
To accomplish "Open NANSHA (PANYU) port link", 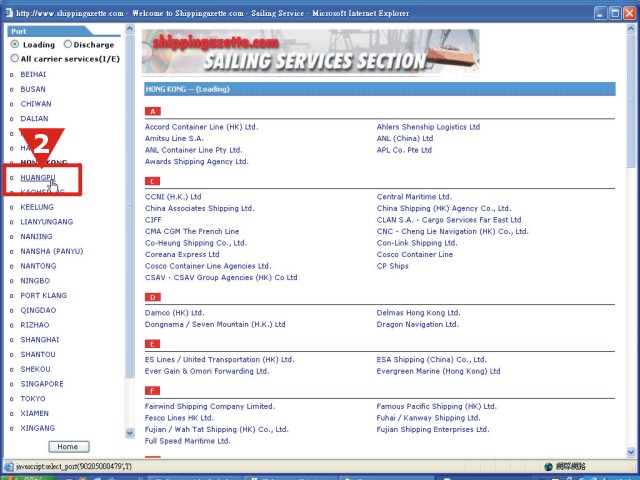I will tap(52, 251).
